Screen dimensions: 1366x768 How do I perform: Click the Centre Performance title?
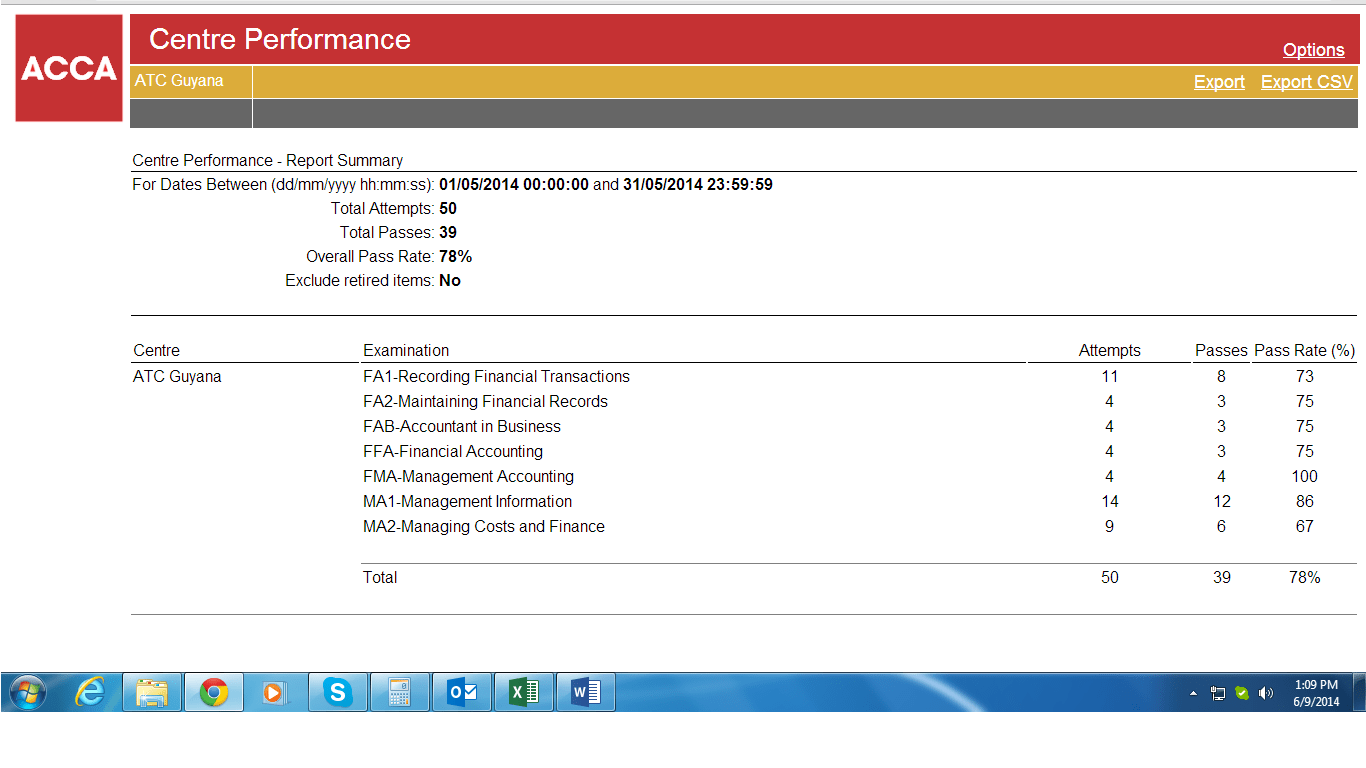point(280,39)
